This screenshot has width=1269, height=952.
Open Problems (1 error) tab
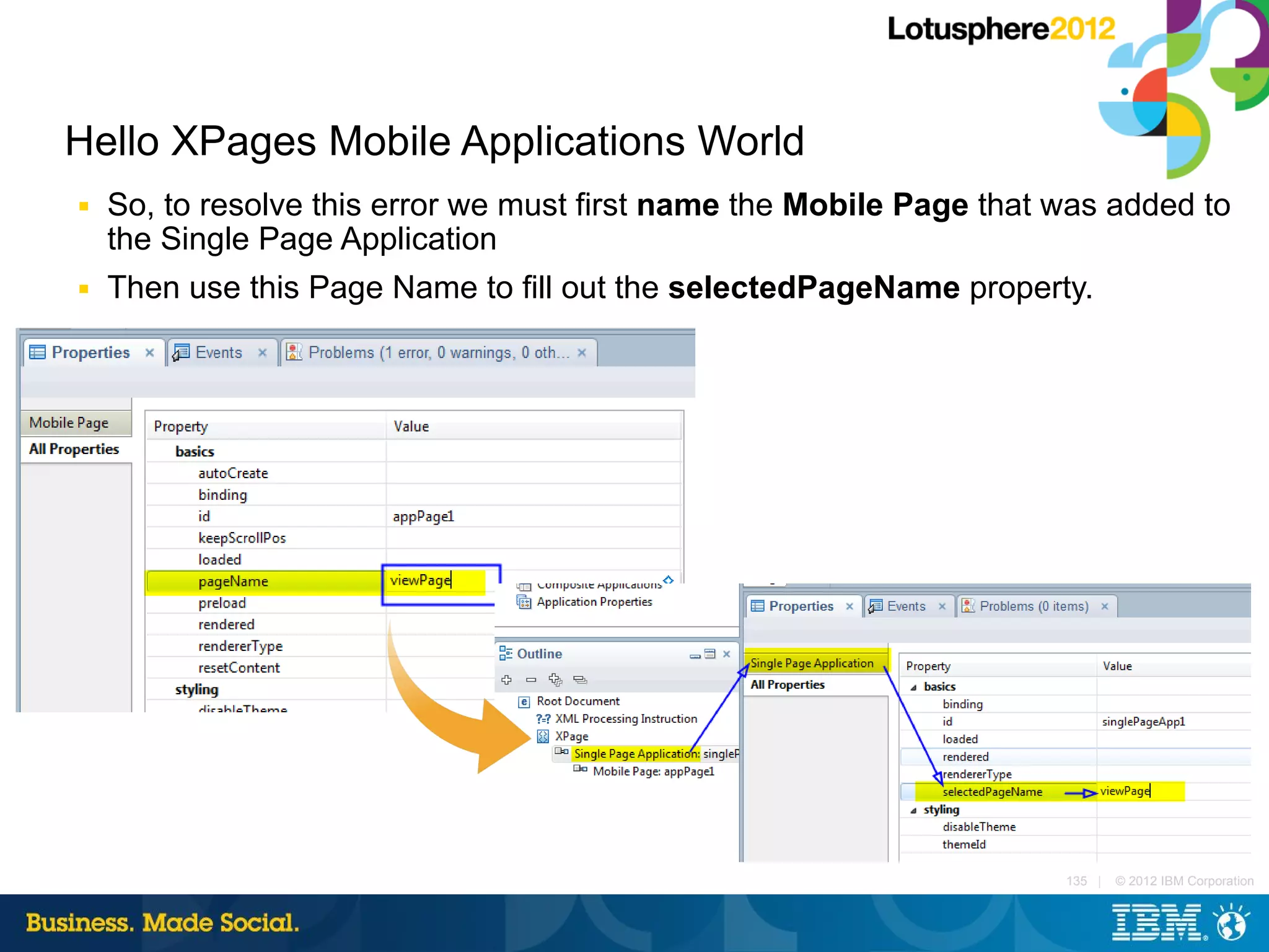(439, 352)
